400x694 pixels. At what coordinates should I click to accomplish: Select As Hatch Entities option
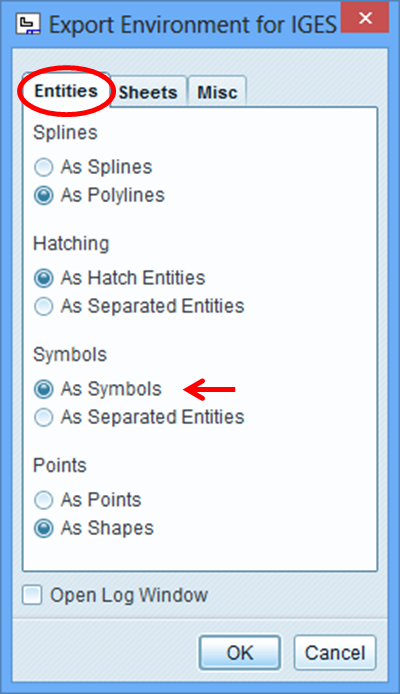coord(119,278)
